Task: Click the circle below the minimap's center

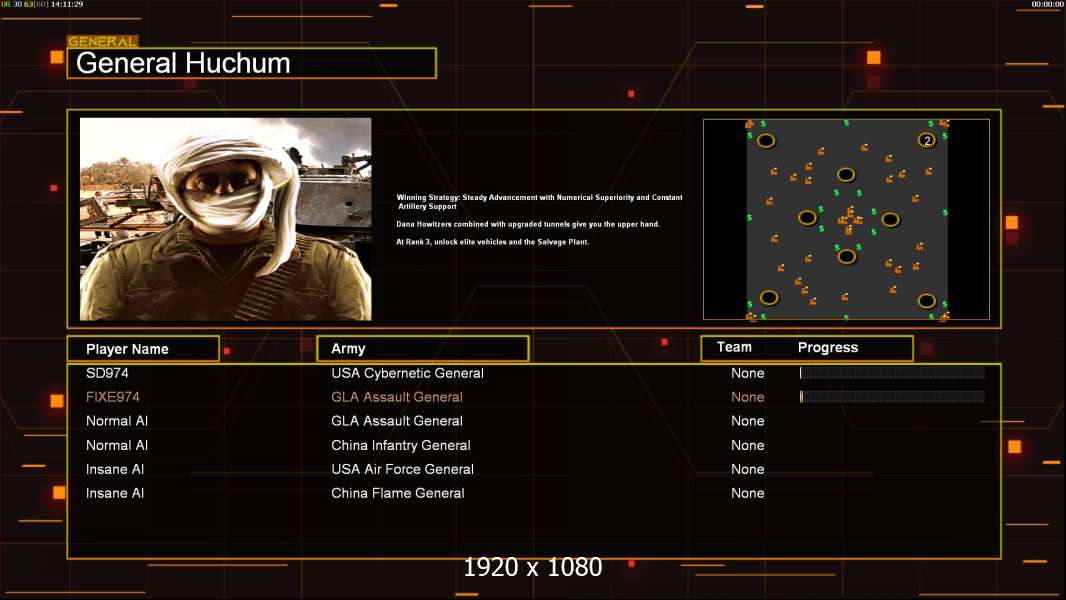Action: 846,256
